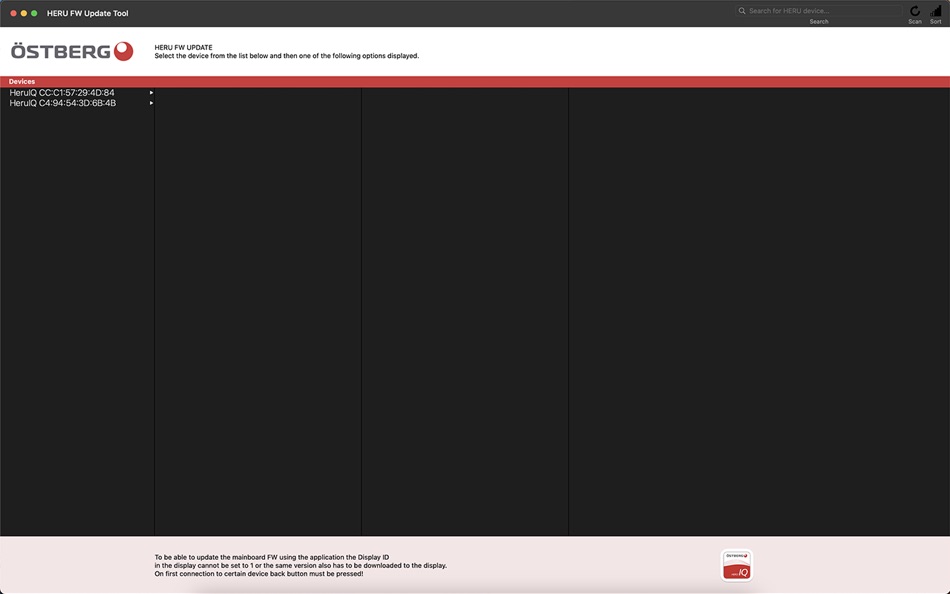950x594 pixels.
Task: Click the HERU FW UPDATE heading text
Action: [x=184, y=47]
